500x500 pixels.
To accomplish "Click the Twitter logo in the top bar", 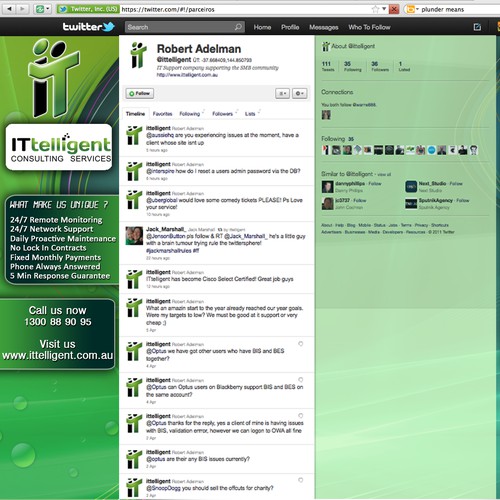I will point(89,27).
